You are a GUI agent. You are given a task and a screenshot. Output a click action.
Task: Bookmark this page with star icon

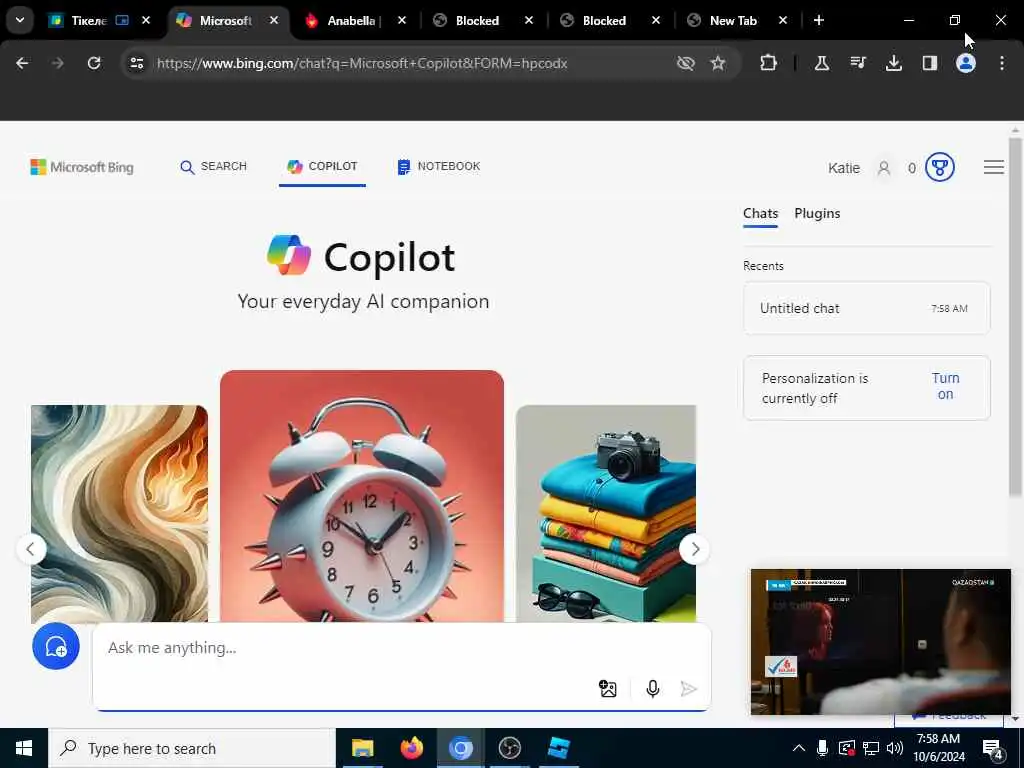718,63
